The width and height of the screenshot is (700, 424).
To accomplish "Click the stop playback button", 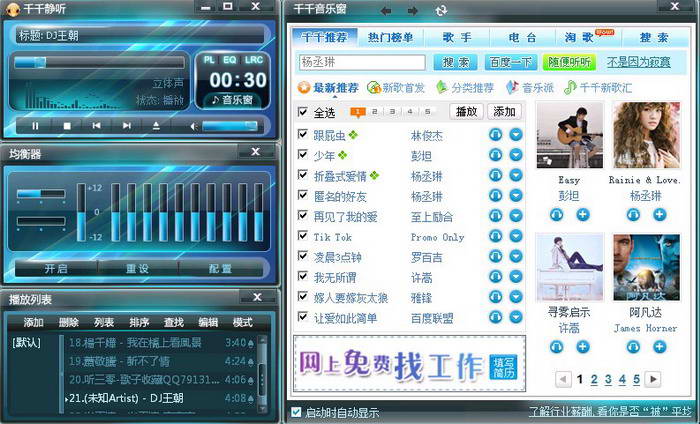I will [x=66, y=126].
